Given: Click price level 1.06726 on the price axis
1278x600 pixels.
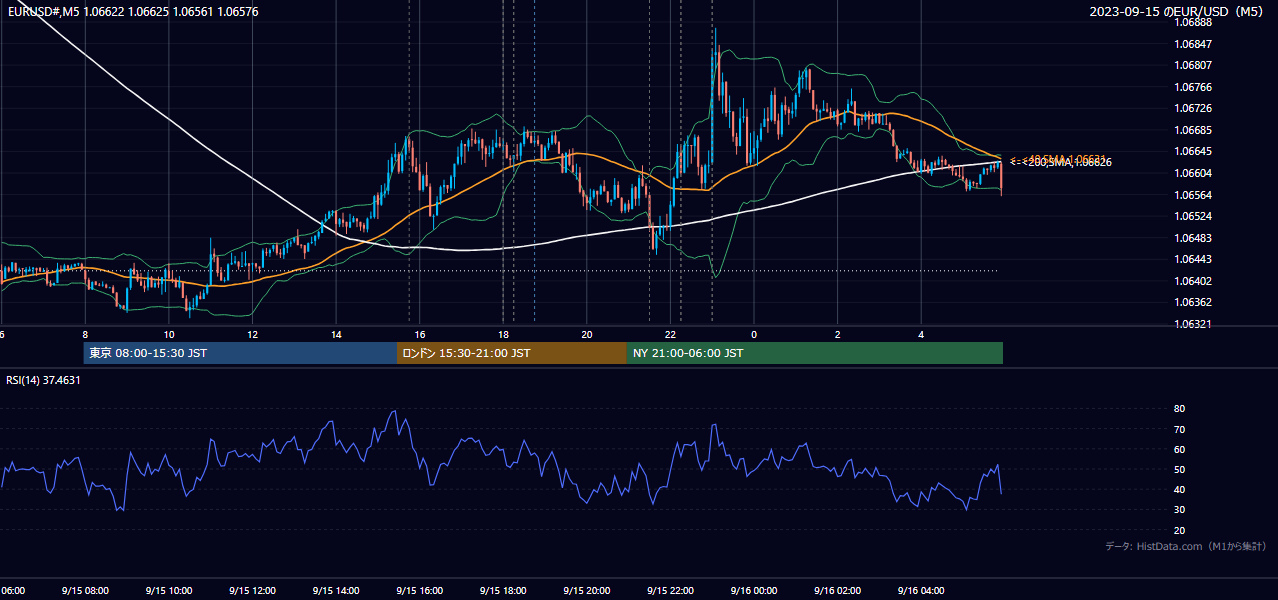Looking at the screenshot, I should click(x=1195, y=108).
